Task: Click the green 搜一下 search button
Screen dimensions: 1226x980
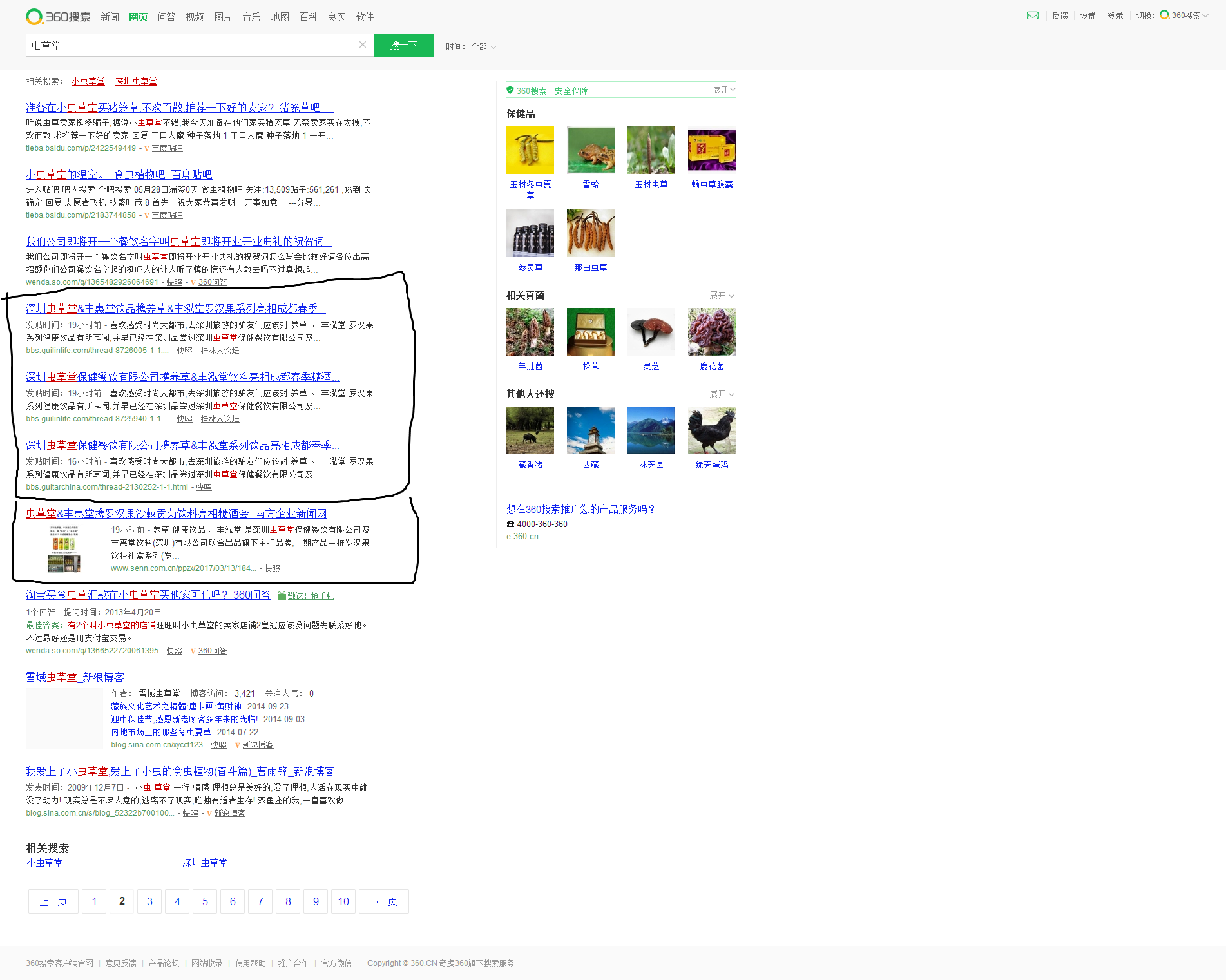Action: coord(403,45)
